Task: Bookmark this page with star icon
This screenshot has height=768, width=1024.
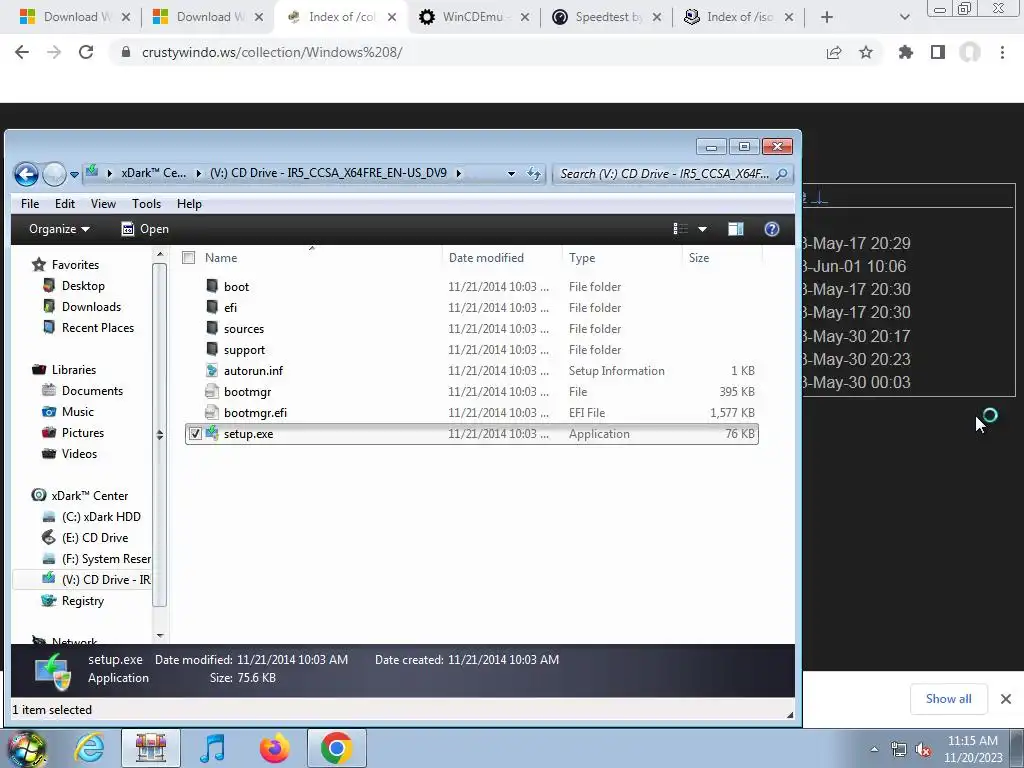Action: [866, 52]
